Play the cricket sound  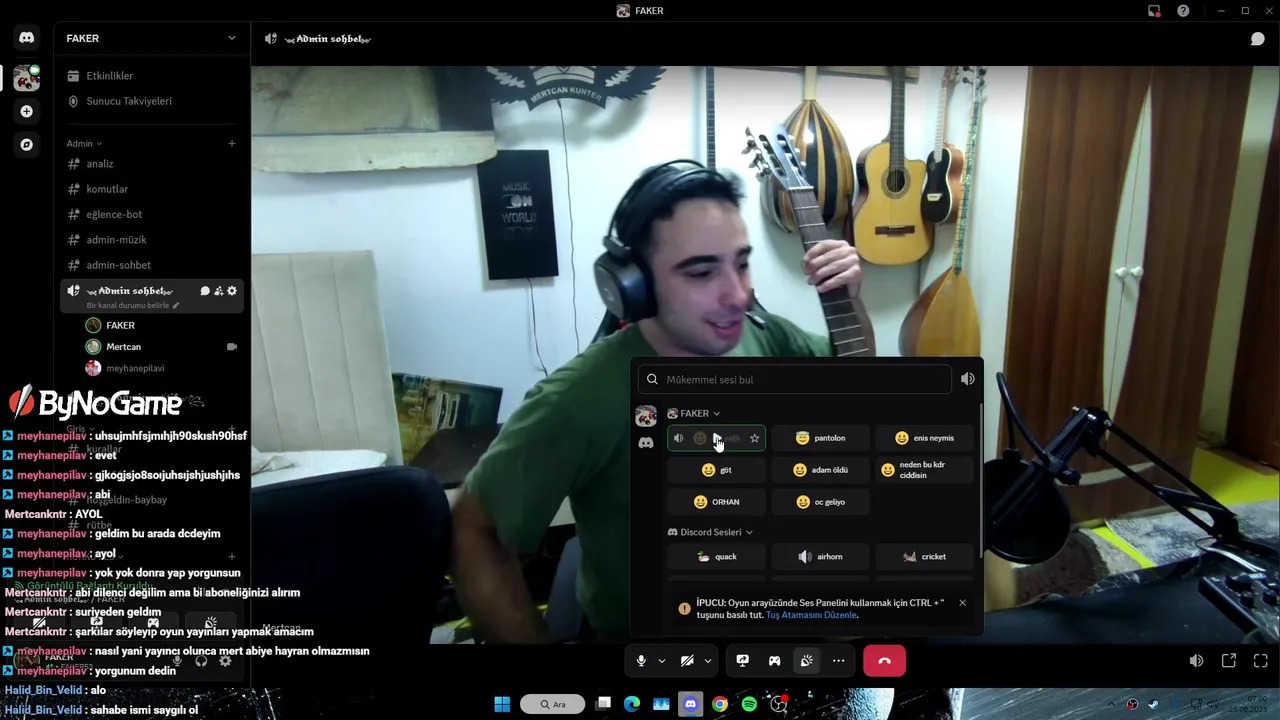click(924, 557)
